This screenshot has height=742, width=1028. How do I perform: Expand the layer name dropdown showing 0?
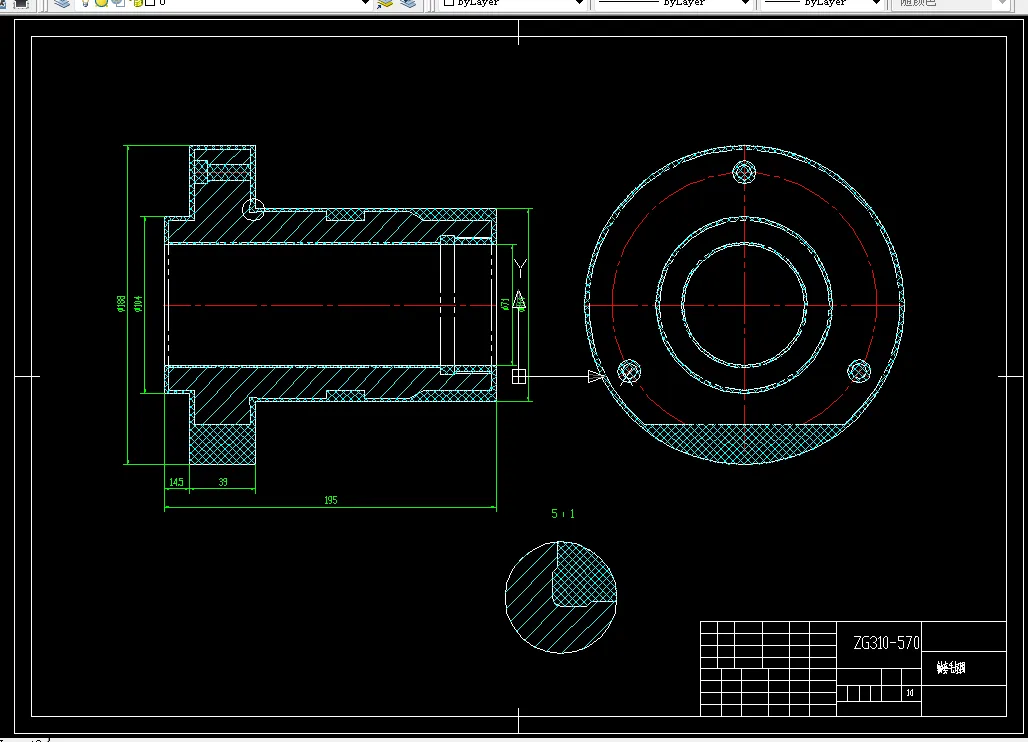tap(365, 3)
